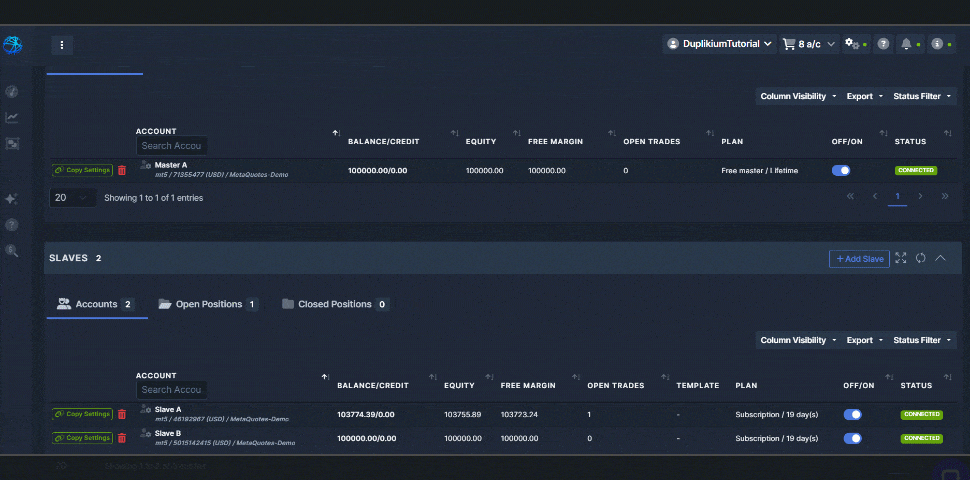
Task: Delete Master A with the red trash icon
Action: point(122,171)
